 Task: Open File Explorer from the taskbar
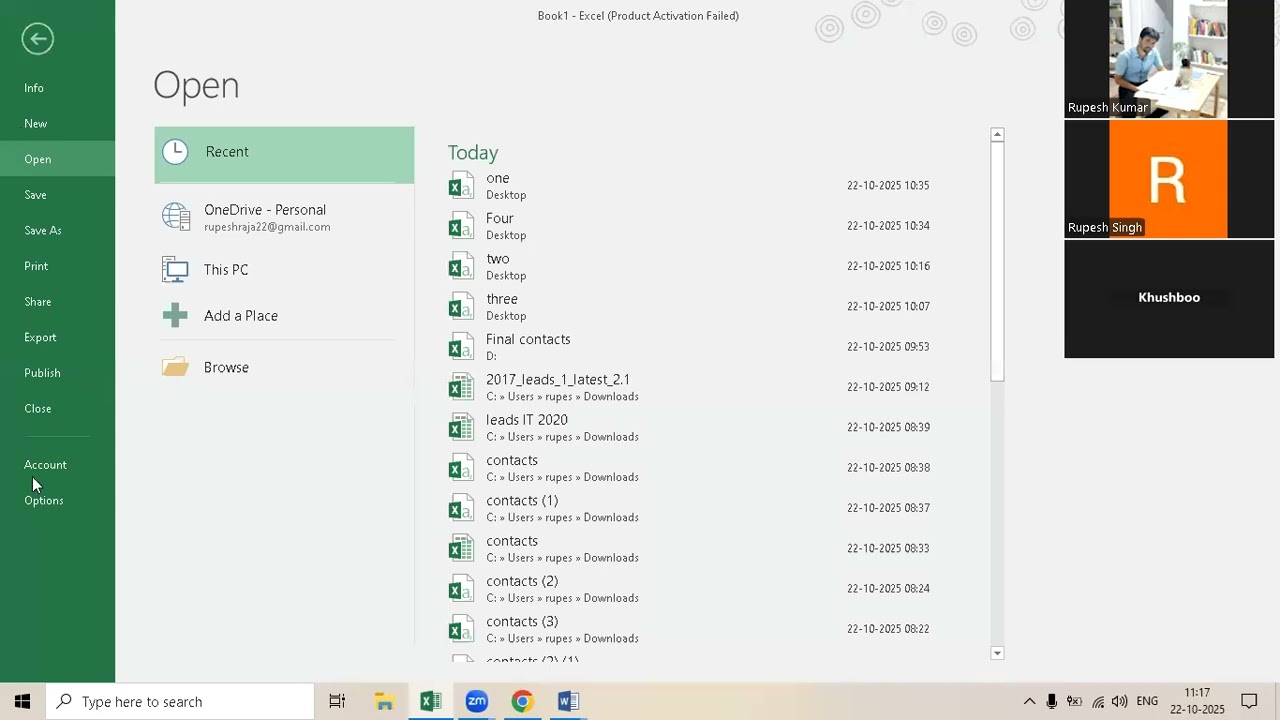click(x=384, y=702)
